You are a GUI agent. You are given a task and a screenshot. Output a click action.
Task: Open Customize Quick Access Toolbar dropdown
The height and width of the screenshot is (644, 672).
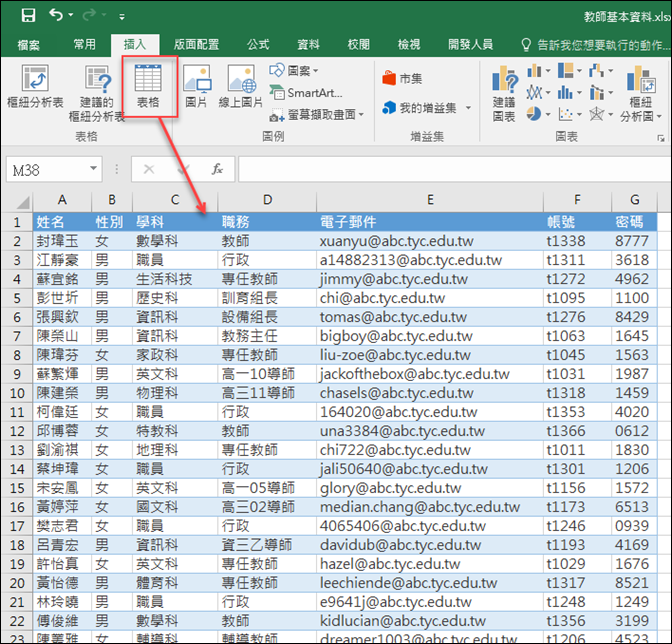(122, 17)
